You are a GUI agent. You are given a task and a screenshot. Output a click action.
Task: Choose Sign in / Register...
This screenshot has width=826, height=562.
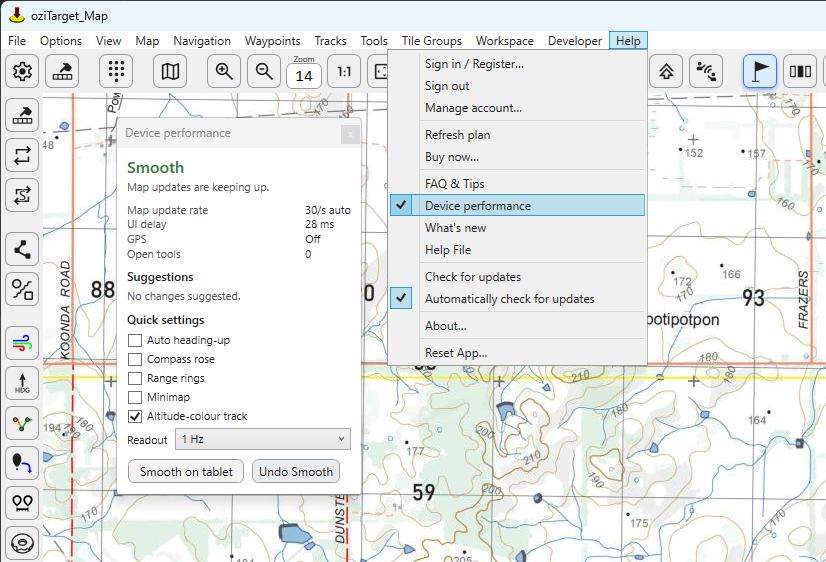(x=517, y=64)
